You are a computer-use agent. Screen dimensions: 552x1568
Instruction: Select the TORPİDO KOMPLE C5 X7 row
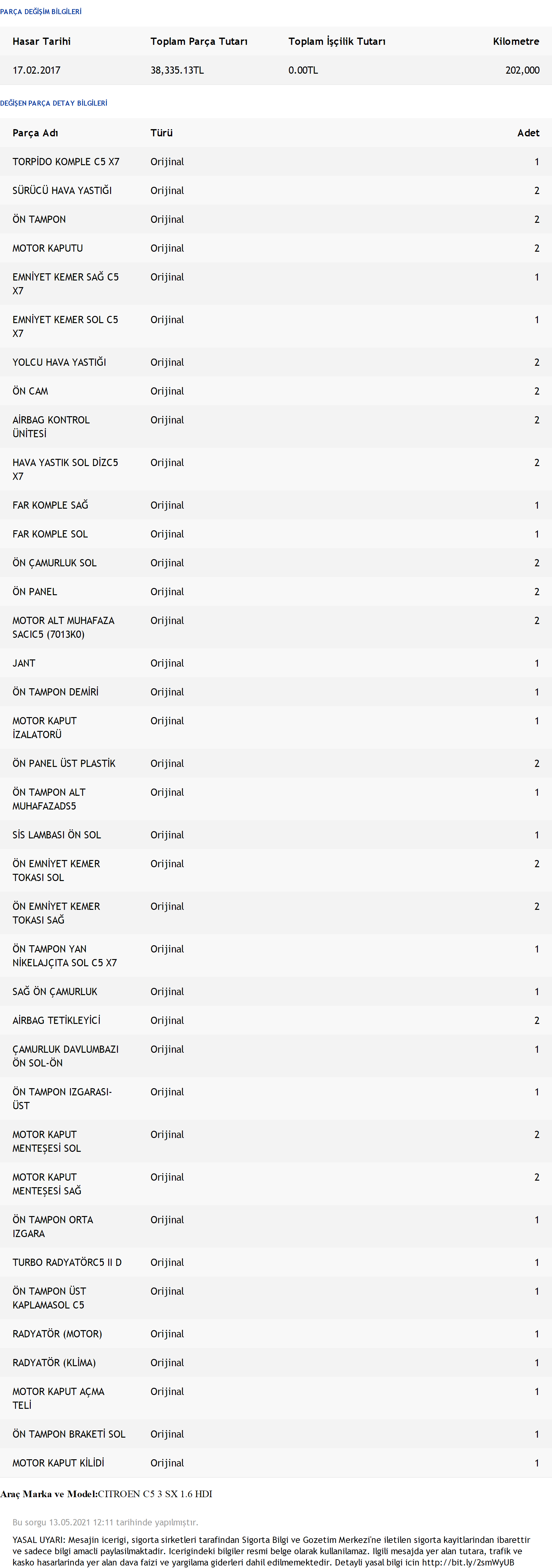click(276, 162)
